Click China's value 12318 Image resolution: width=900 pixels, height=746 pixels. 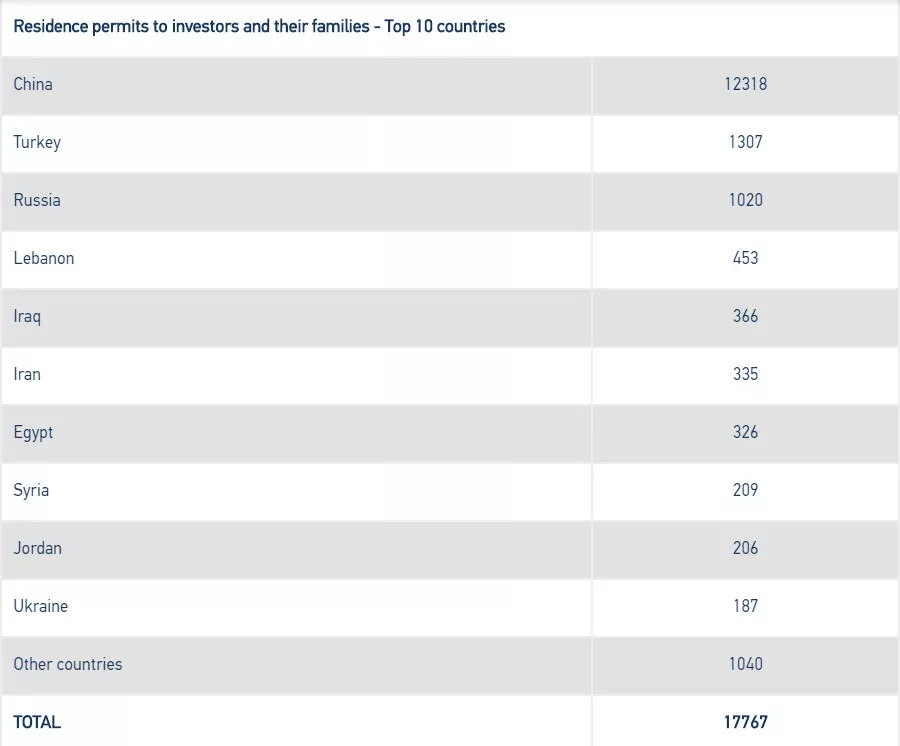point(745,84)
